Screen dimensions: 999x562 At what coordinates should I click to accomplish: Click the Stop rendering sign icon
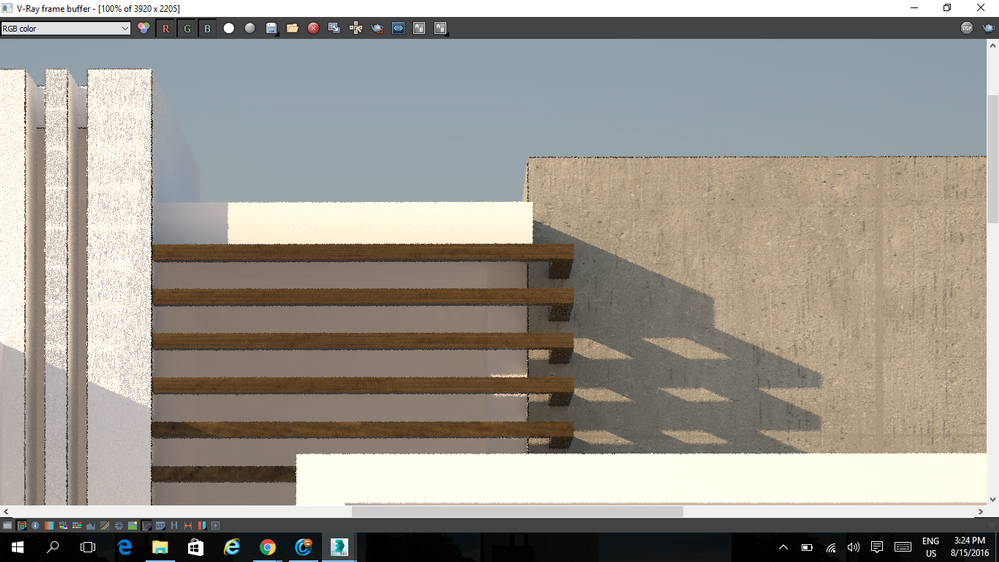[967, 29]
